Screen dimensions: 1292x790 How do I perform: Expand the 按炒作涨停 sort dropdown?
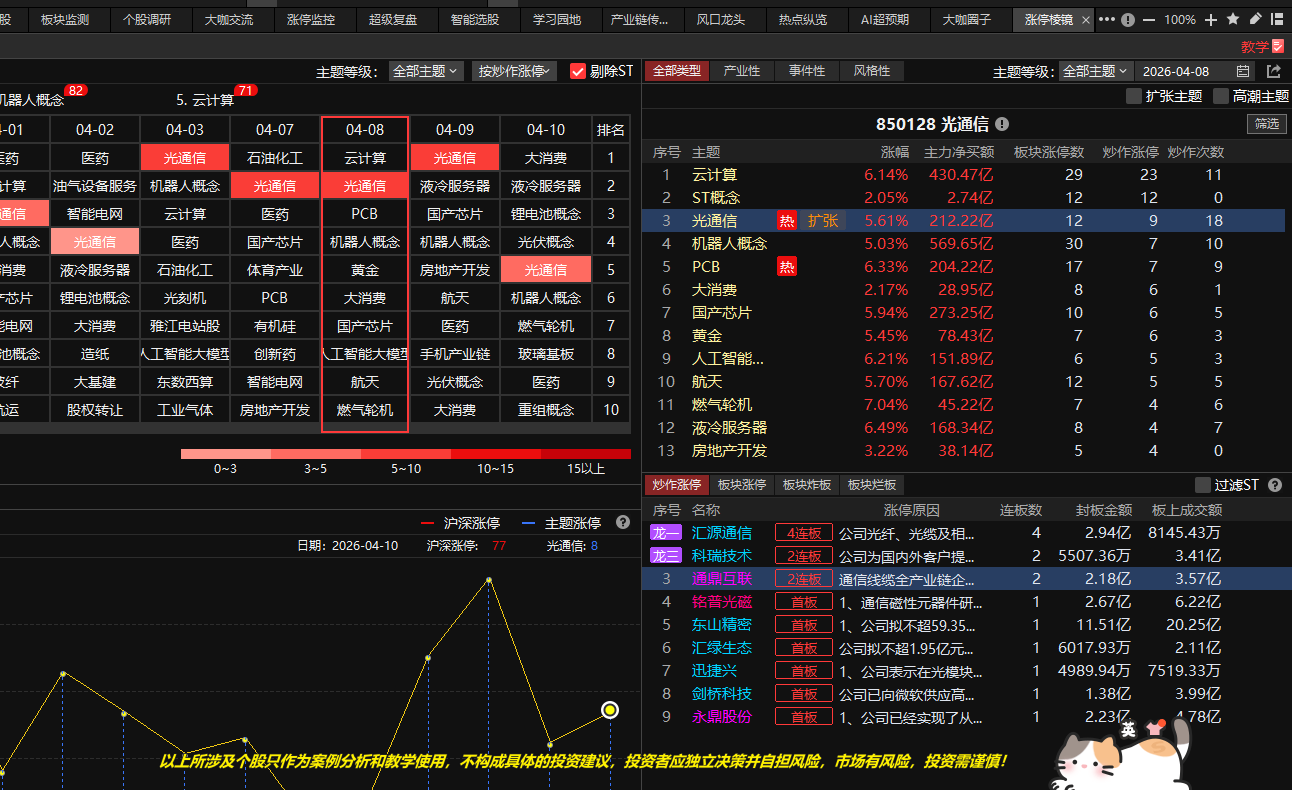coord(514,71)
